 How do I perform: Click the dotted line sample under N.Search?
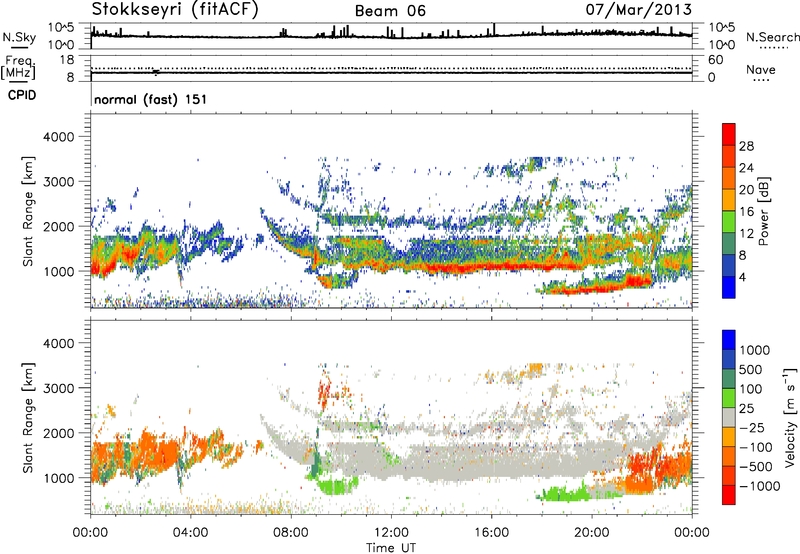[773, 47]
